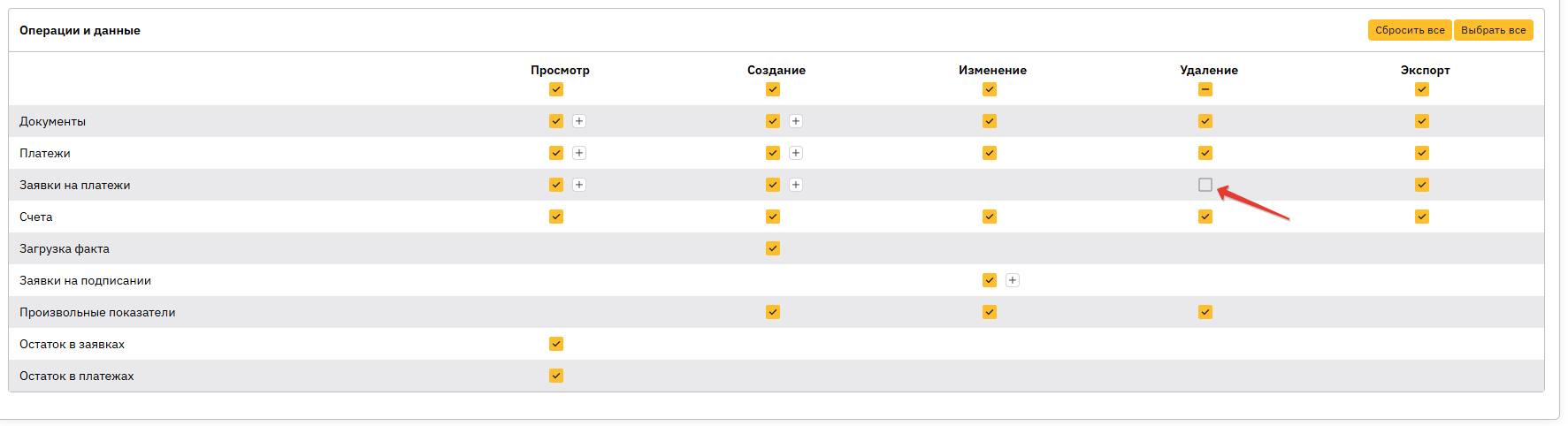Check the empty Удаление box for Заявки на платежи
This screenshot has width=1568, height=426.
(x=1205, y=185)
